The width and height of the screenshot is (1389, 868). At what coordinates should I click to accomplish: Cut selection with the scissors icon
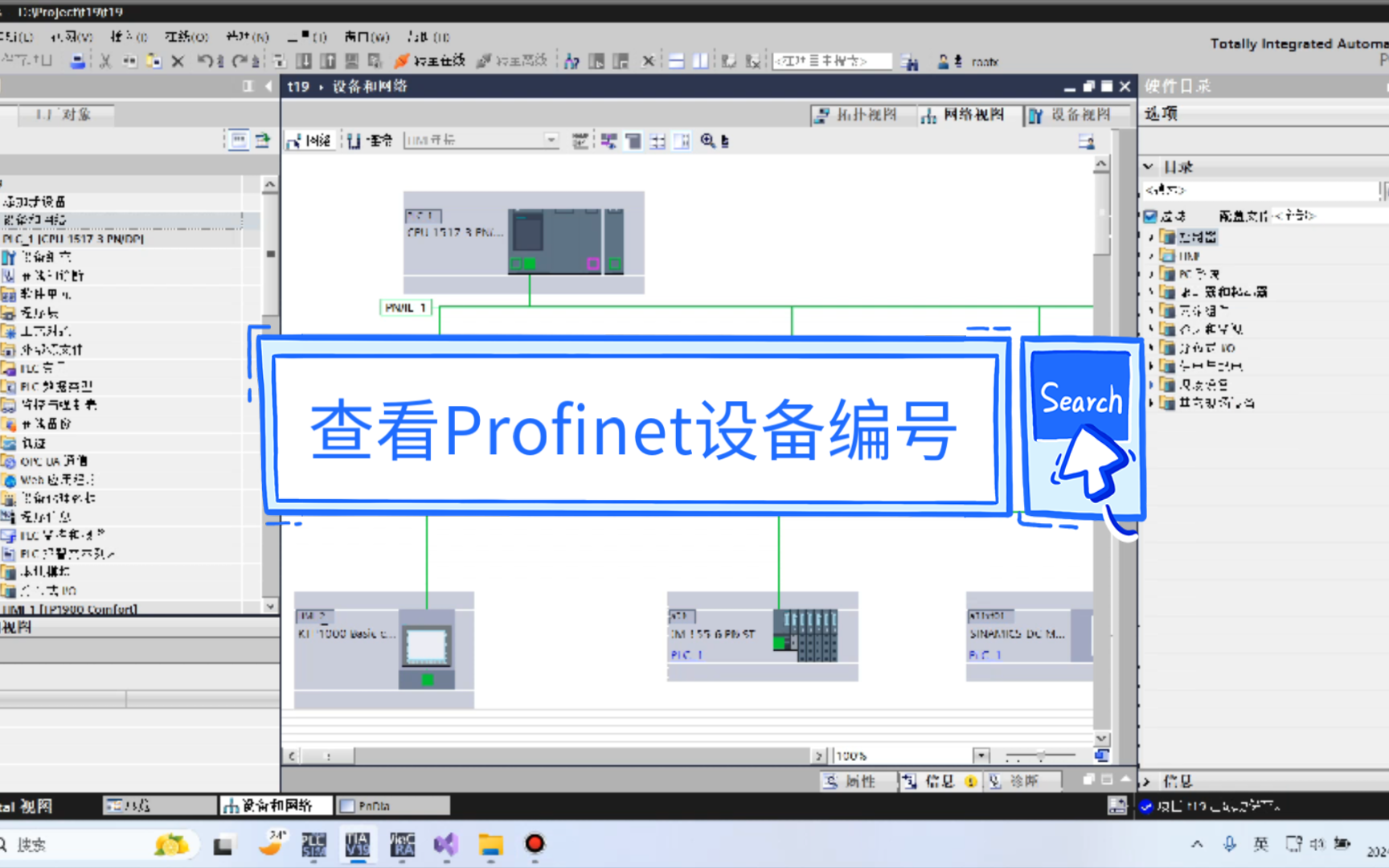(x=105, y=61)
